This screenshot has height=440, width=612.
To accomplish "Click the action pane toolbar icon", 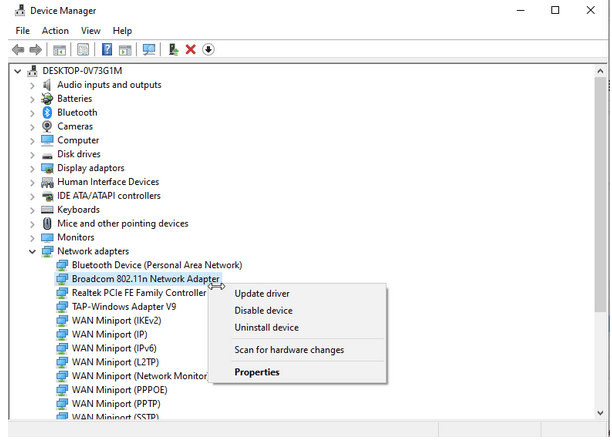I will point(125,50).
